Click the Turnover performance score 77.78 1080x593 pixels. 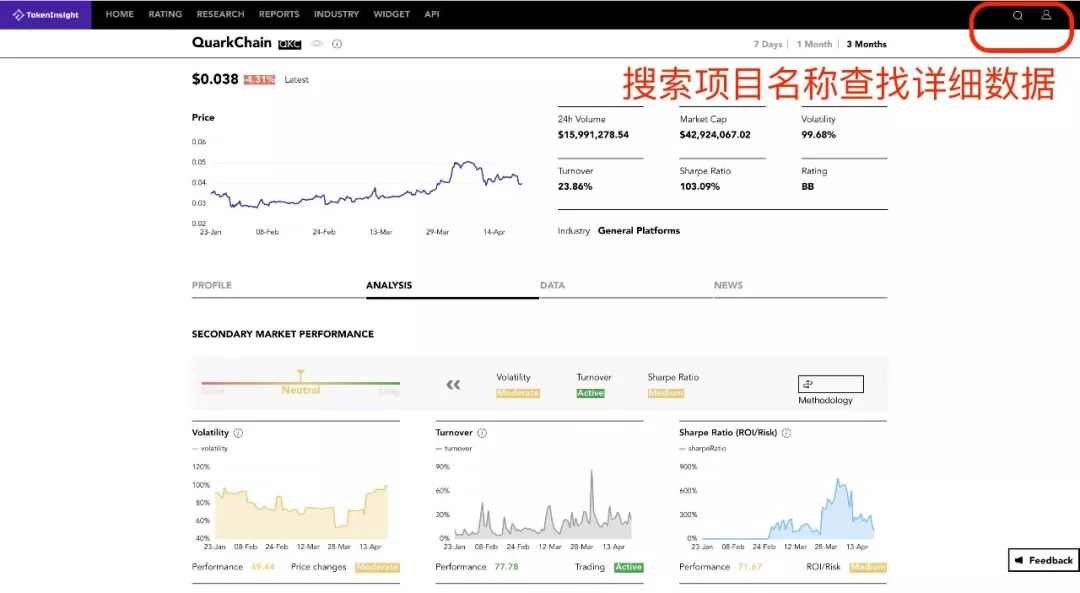506,567
